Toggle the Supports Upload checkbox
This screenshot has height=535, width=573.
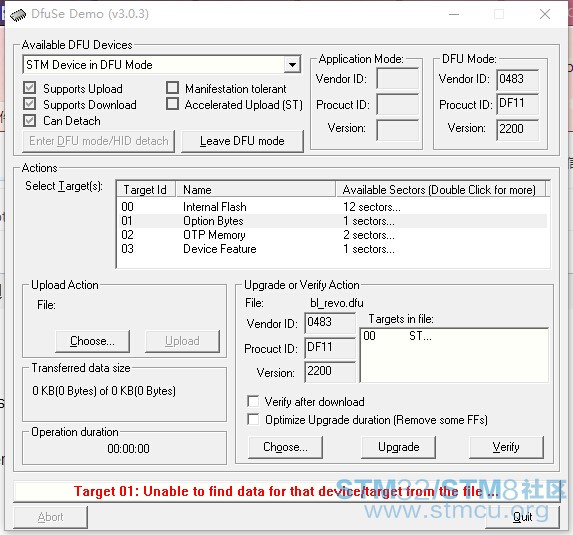(x=30, y=88)
